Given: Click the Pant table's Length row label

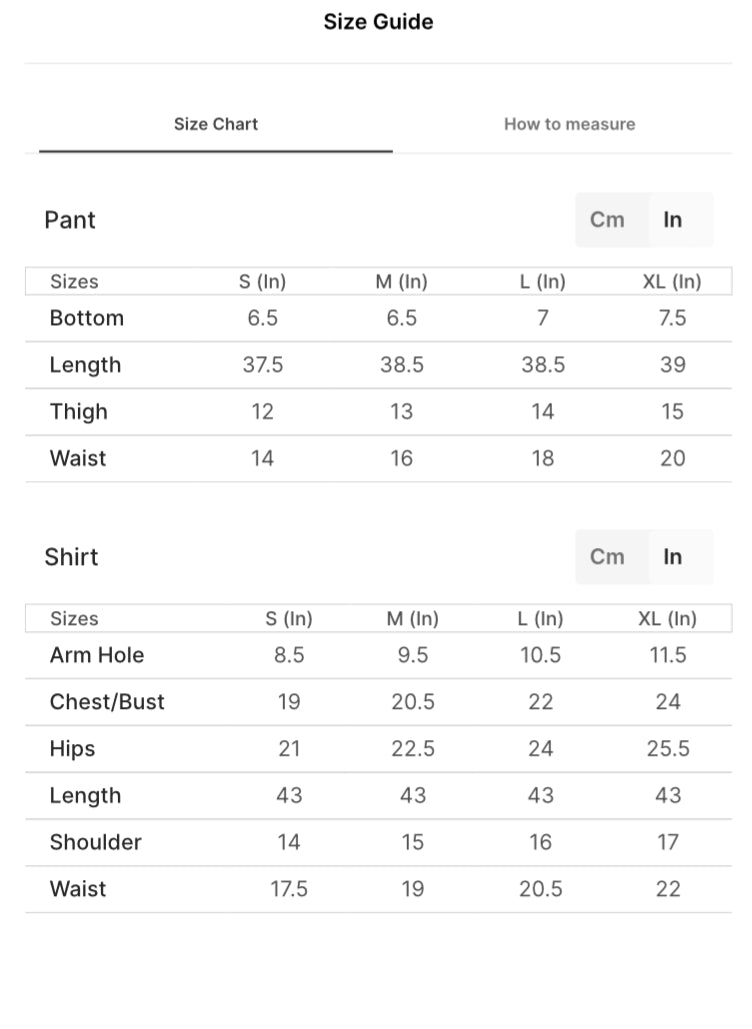Looking at the screenshot, I should 85,365.
